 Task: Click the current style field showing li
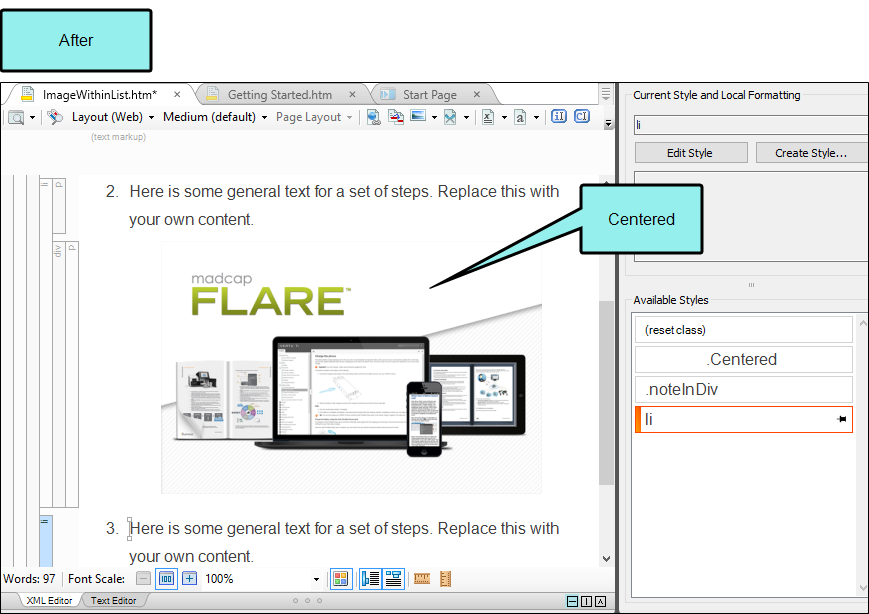[x=750, y=125]
